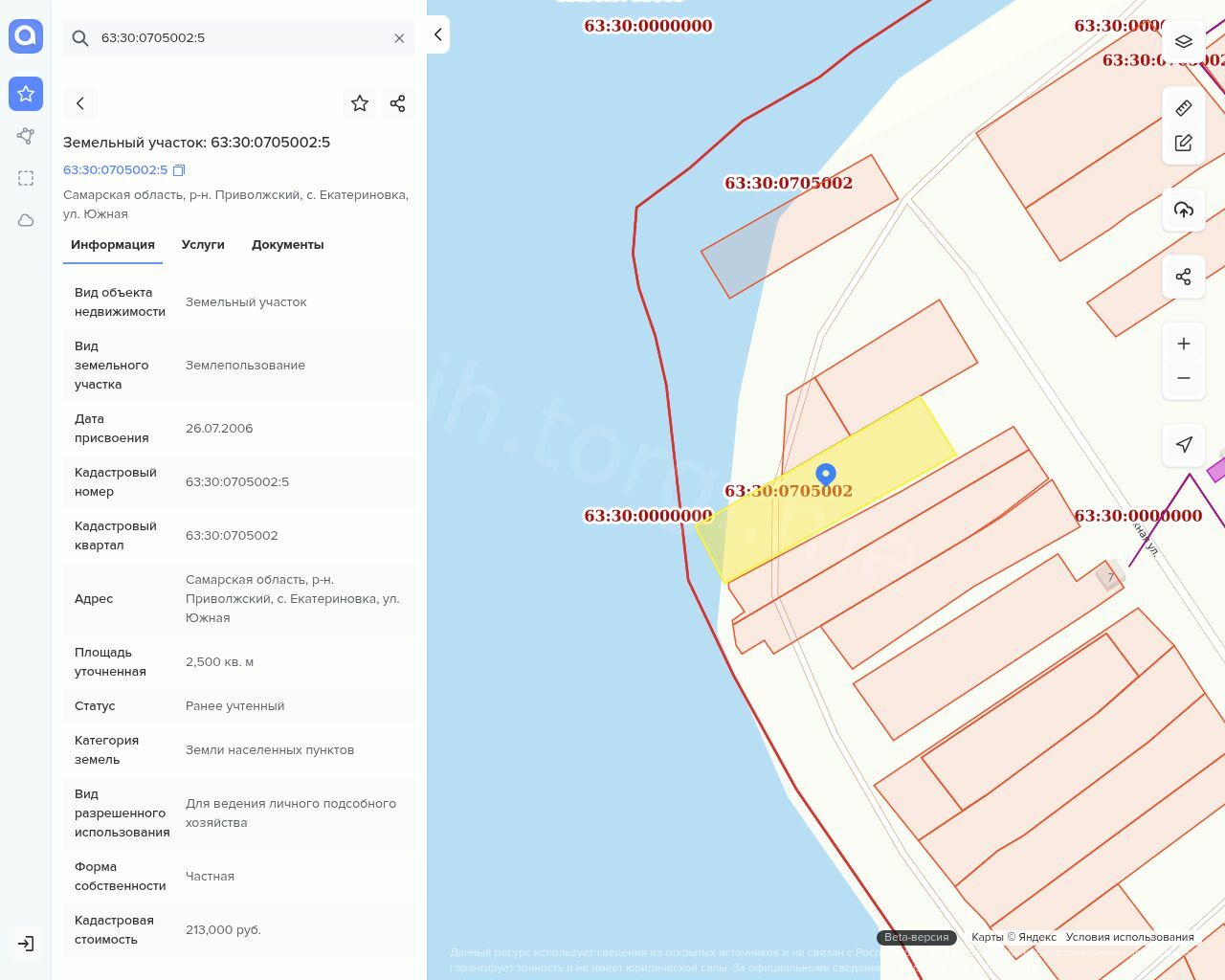The width and height of the screenshot is (1225, 980).
Task: Open the map layers panel
Action: coord(1184,41)
